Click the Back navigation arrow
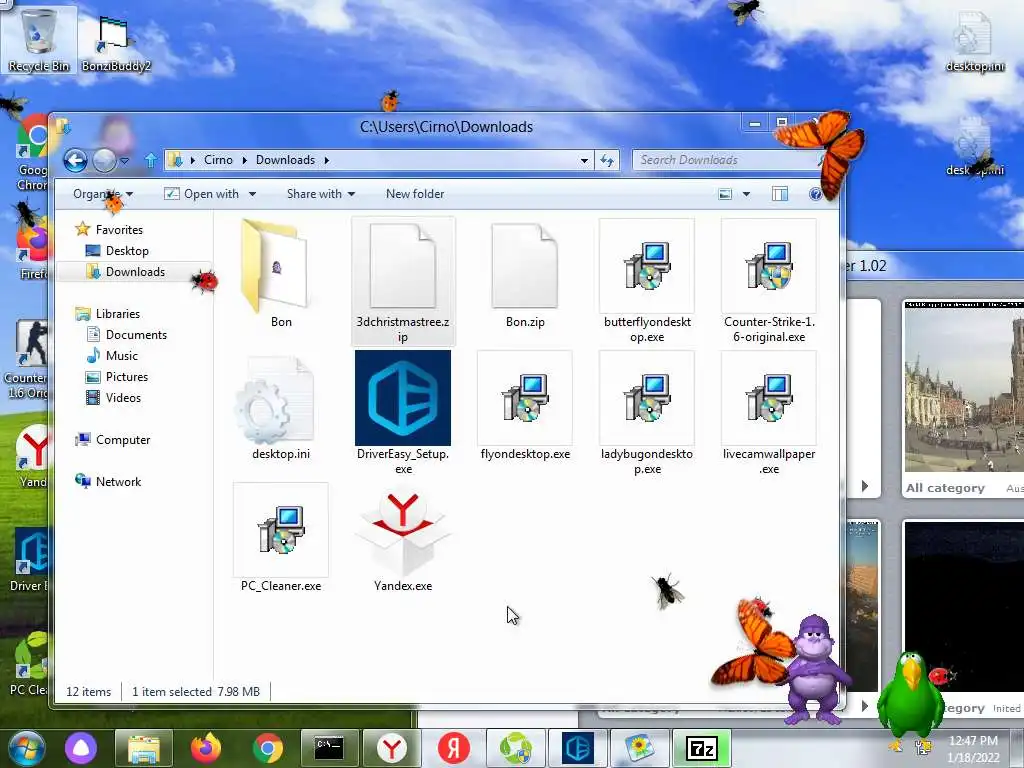This screenshot has height=768, width=1024. click(x=75, y=160)
